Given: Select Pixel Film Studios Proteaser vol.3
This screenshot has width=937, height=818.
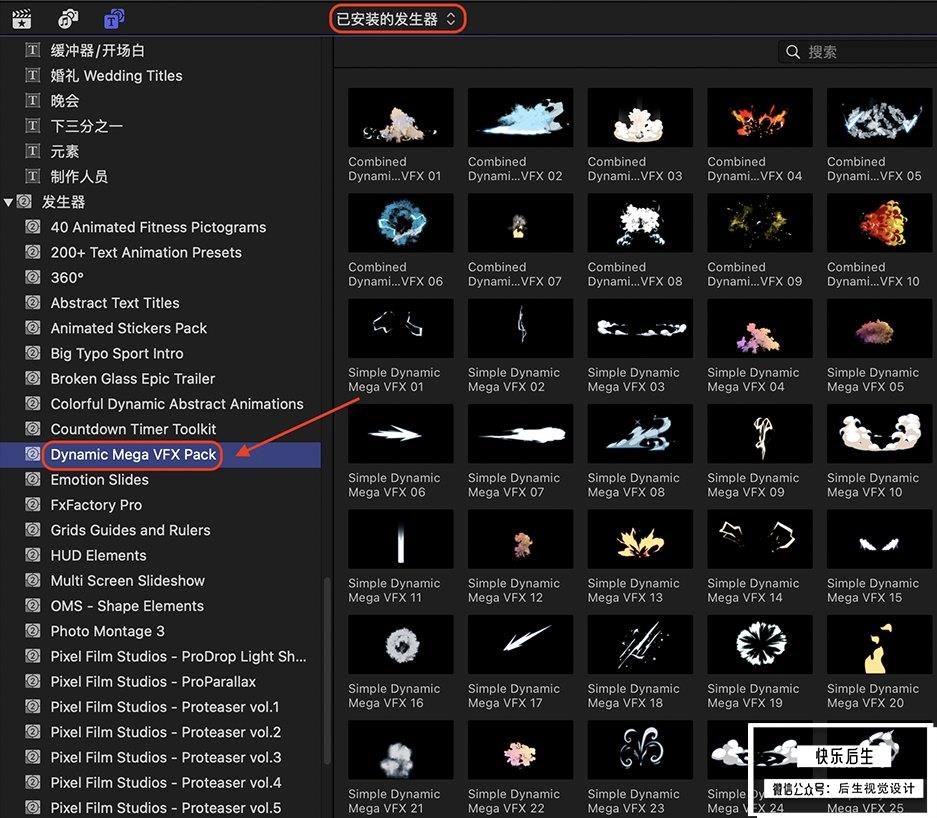Looking at the screenshot, I should 166,758.
